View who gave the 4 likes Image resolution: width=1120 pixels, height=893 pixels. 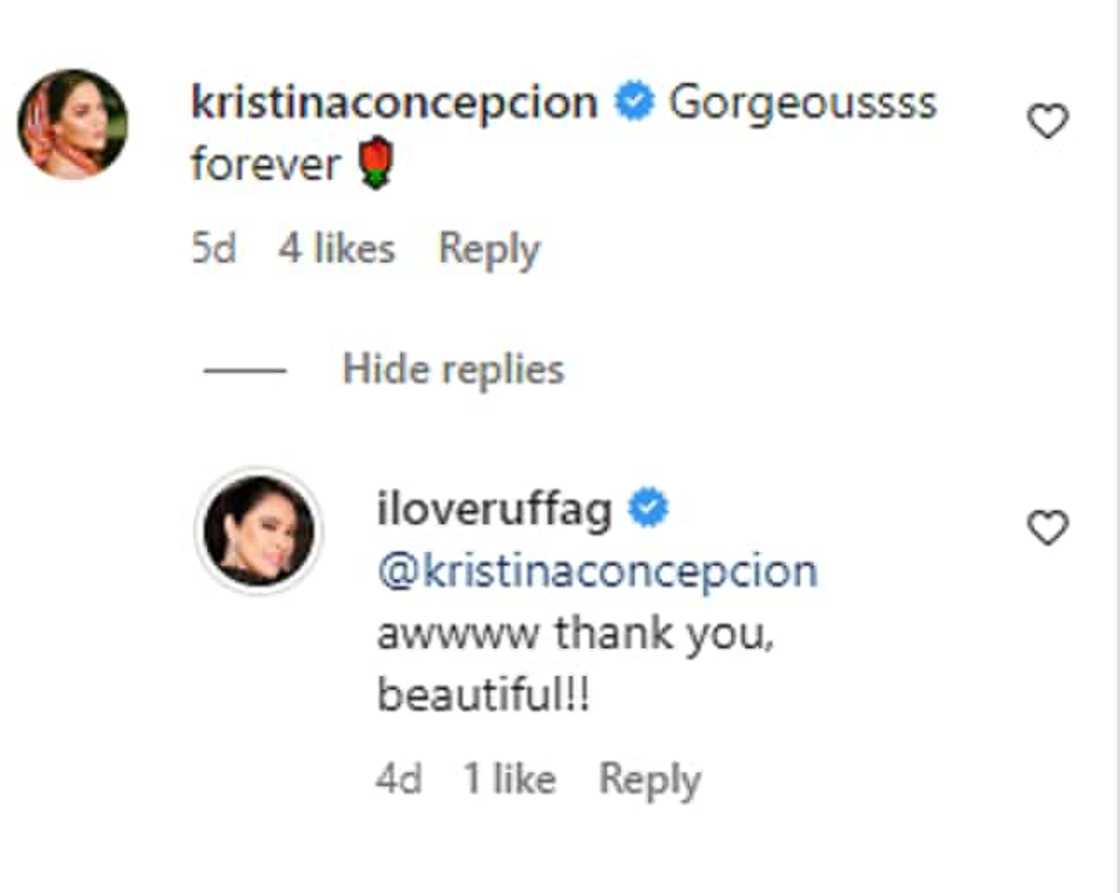[336, 249]
